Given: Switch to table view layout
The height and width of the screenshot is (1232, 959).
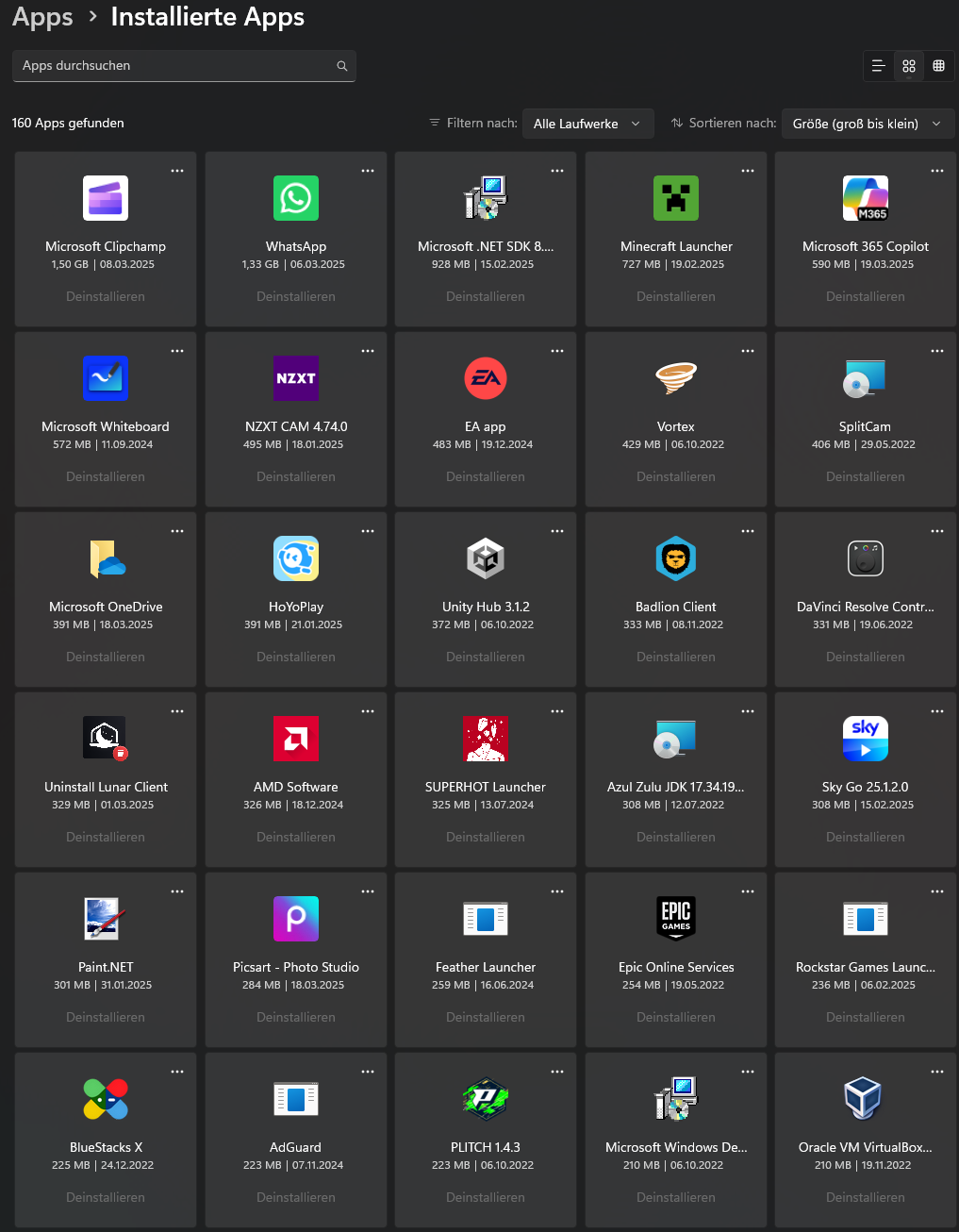Looking at the screenshot, I should (x=938, y=66).
